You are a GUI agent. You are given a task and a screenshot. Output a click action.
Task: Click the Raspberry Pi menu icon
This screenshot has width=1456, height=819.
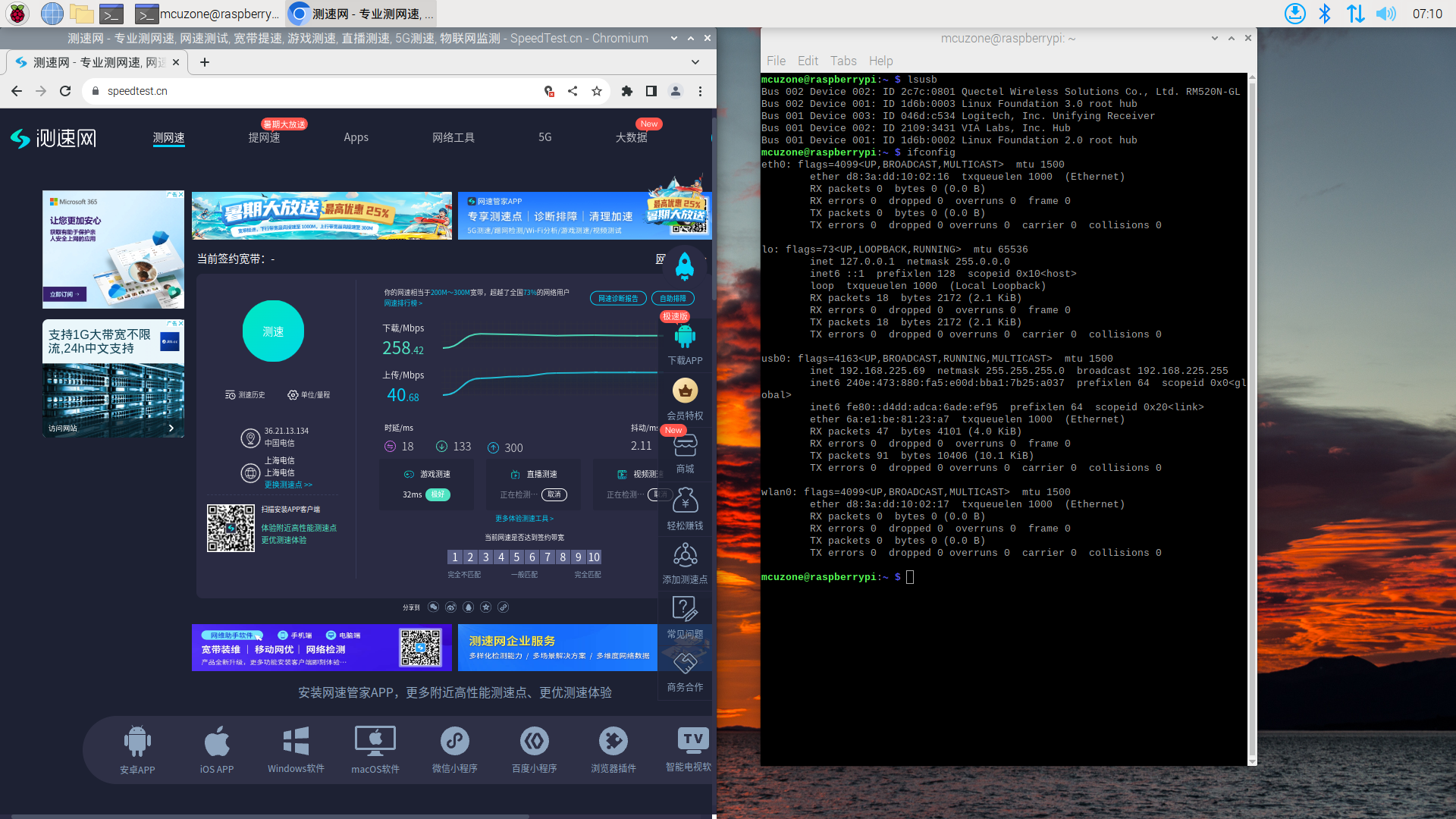(17, 13)
